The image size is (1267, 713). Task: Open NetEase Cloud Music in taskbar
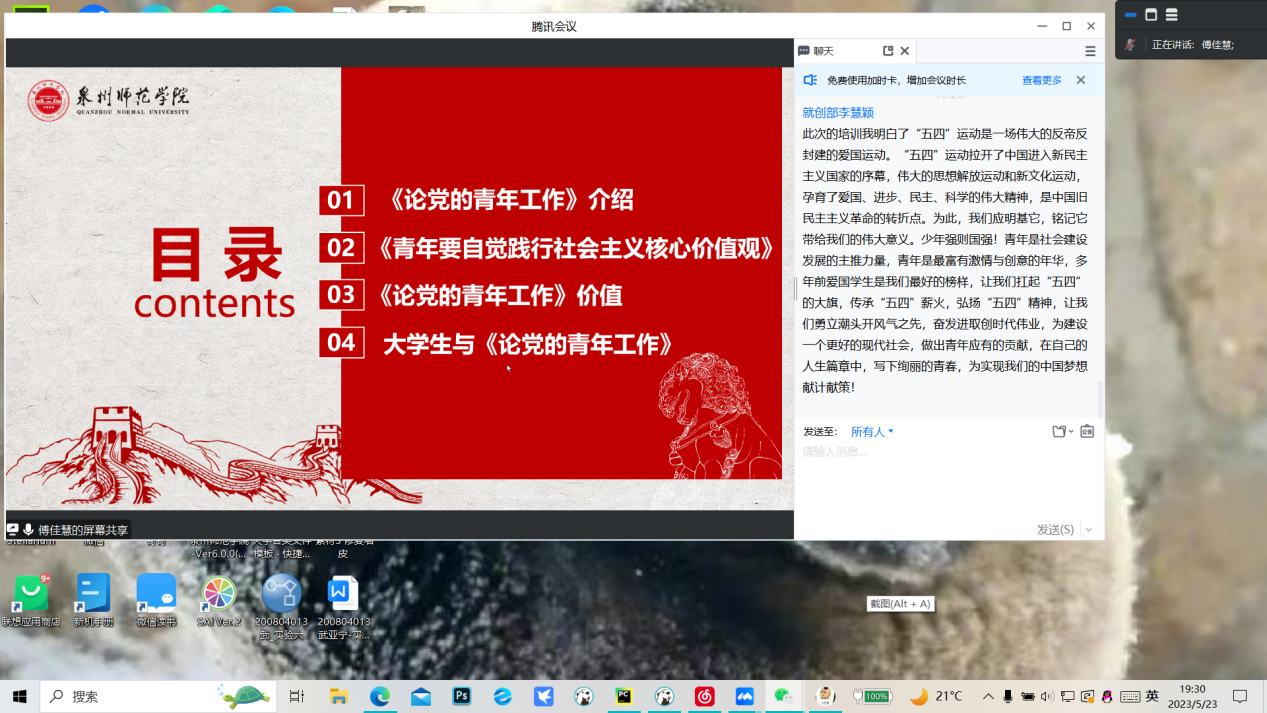click(705, 696)
